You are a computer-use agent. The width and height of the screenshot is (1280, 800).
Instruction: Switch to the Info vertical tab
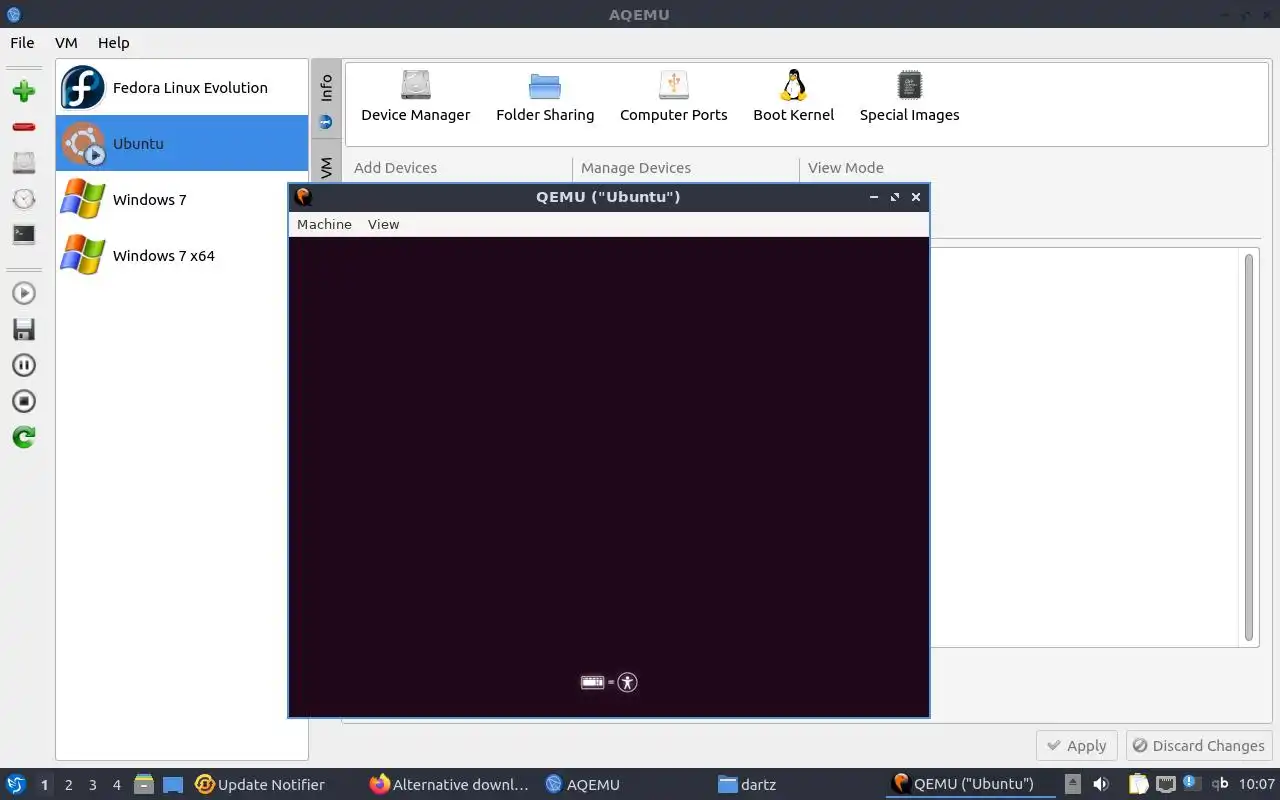pos(326,100)
